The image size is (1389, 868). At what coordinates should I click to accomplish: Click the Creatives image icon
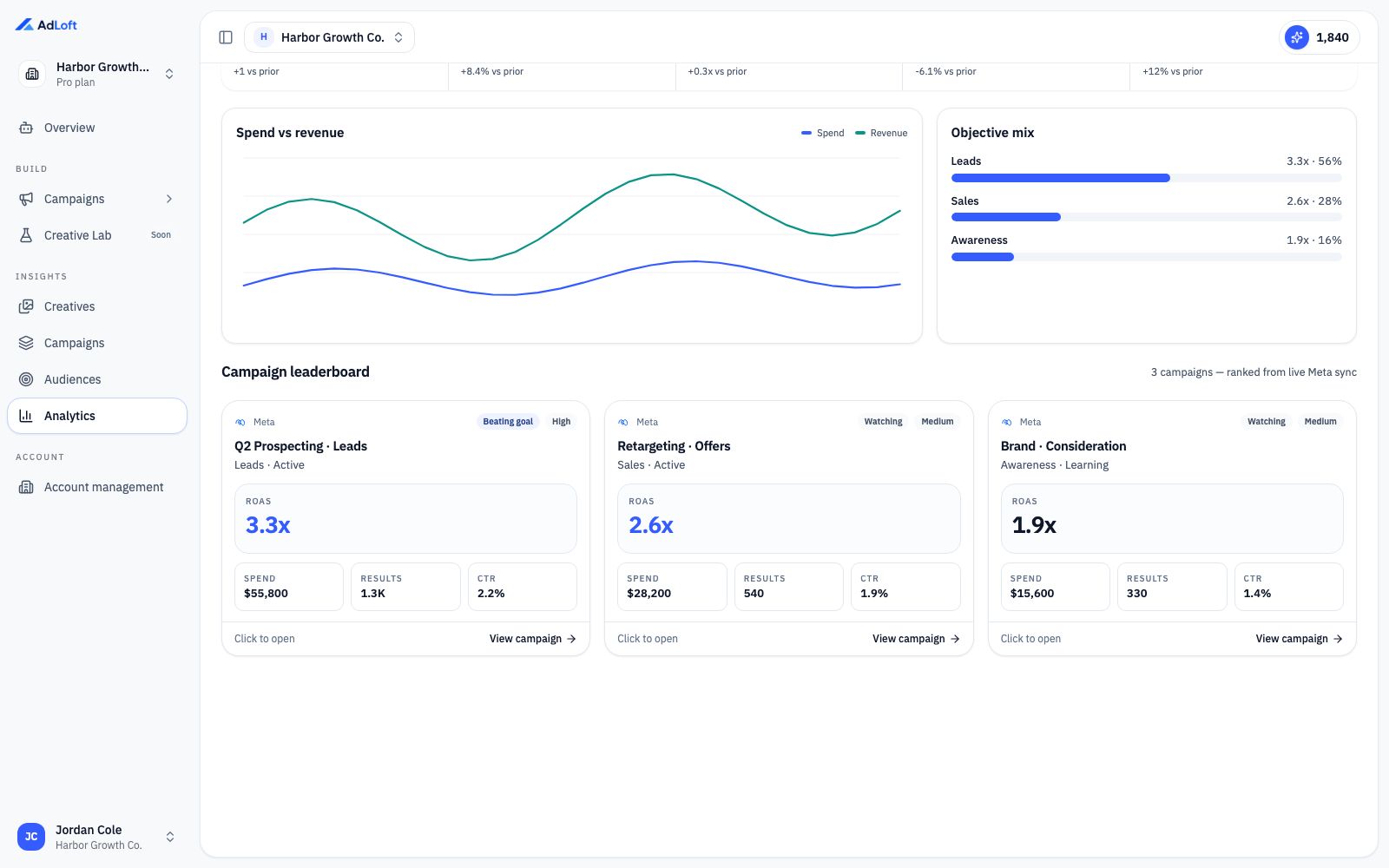[x=26, y=306]
